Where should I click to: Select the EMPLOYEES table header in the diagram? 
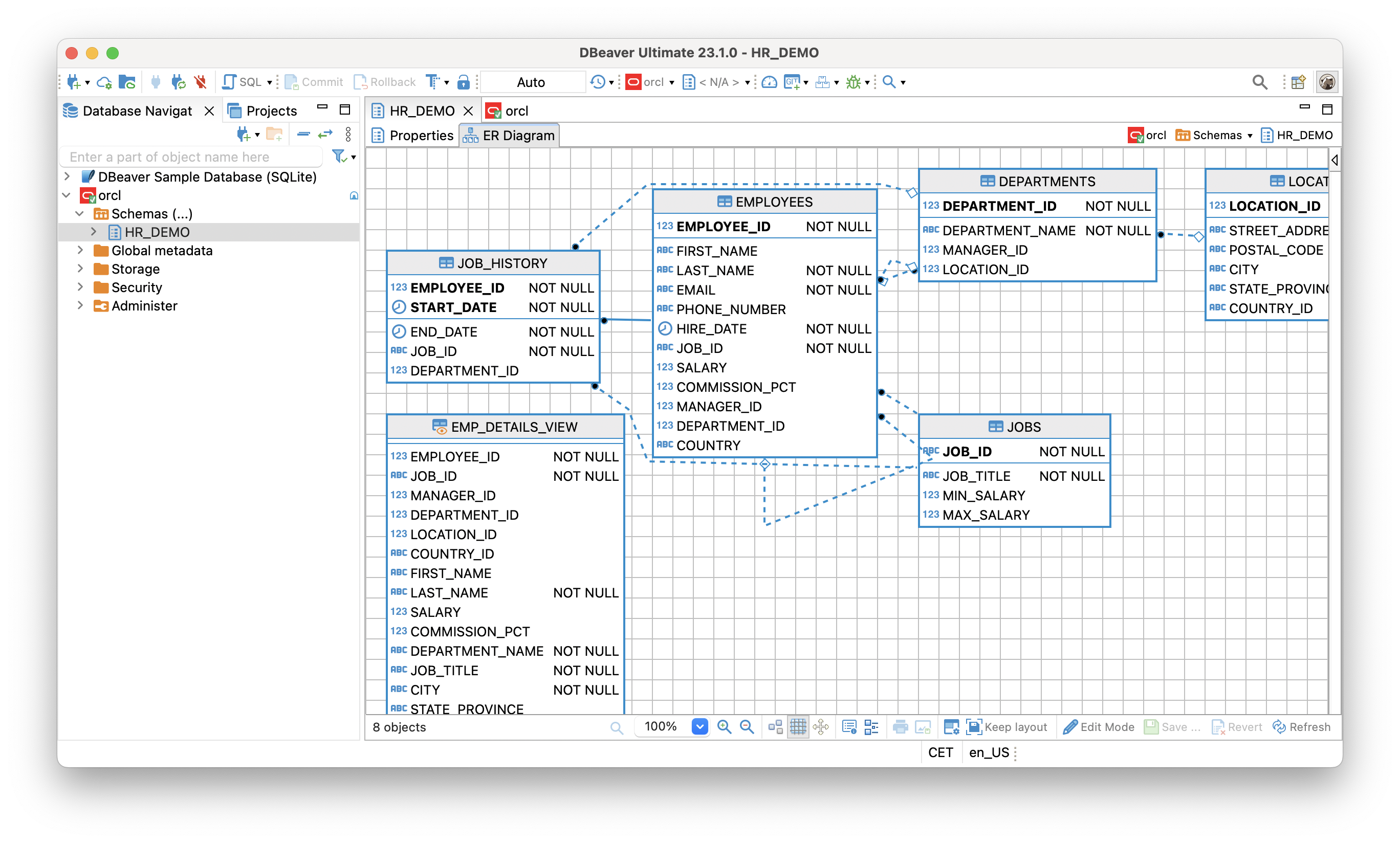[765, 201]
